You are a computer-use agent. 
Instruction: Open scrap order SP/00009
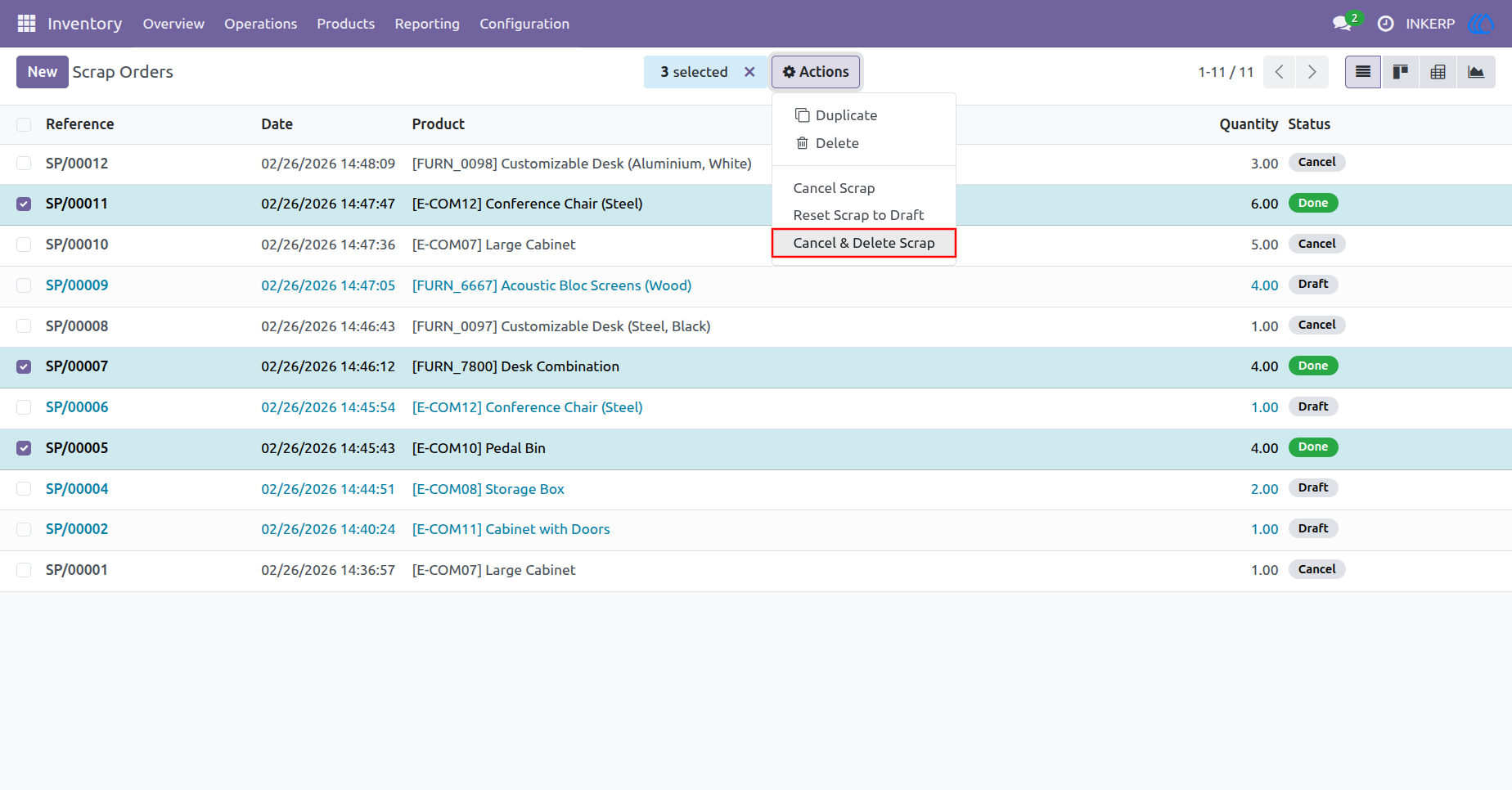[77, 285]
